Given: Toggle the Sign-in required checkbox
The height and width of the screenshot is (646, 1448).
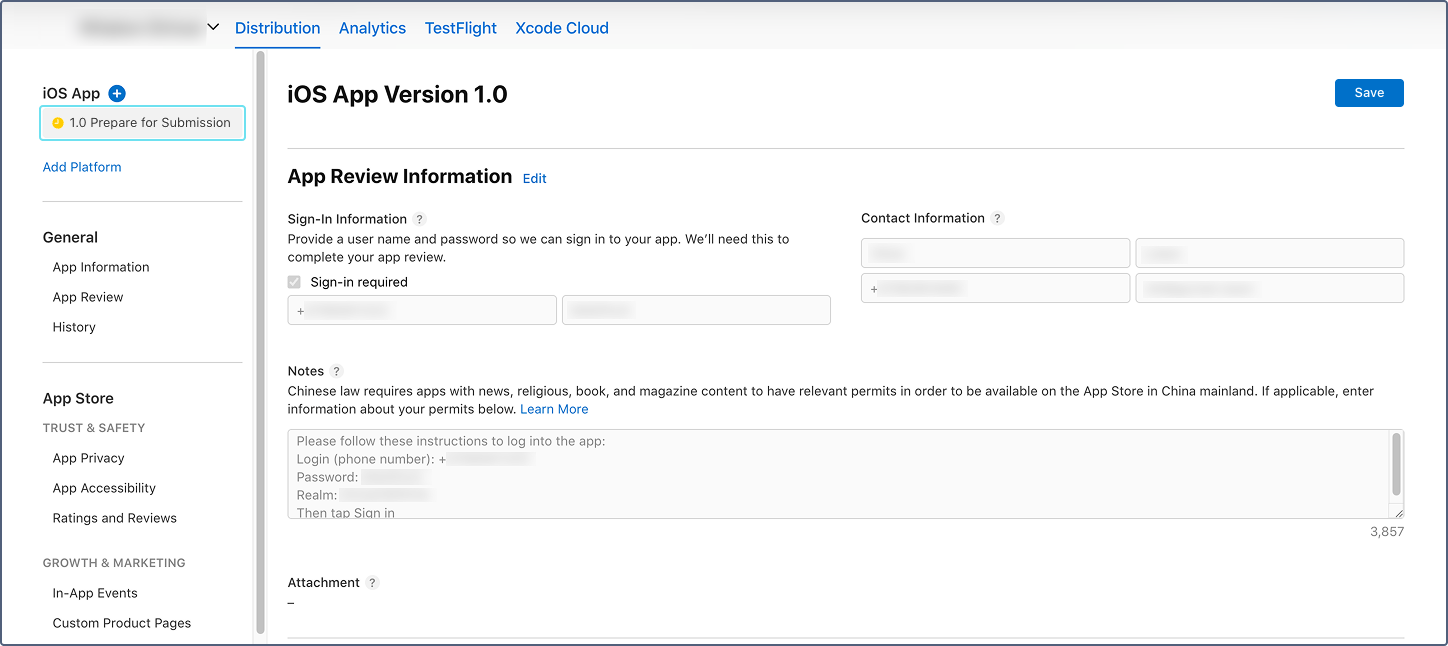Looking at the screenshot, I should click(x=294, y=282).
